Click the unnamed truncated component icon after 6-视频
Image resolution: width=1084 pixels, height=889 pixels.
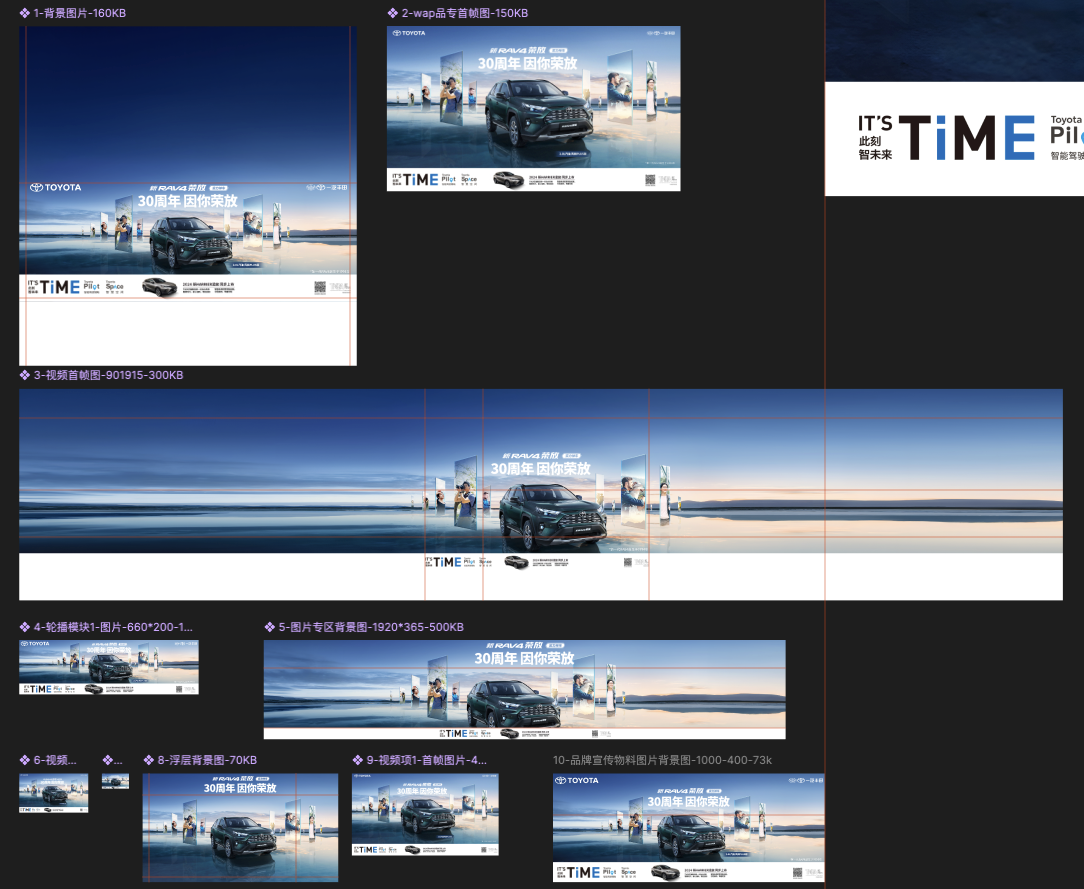pos(108,760)
